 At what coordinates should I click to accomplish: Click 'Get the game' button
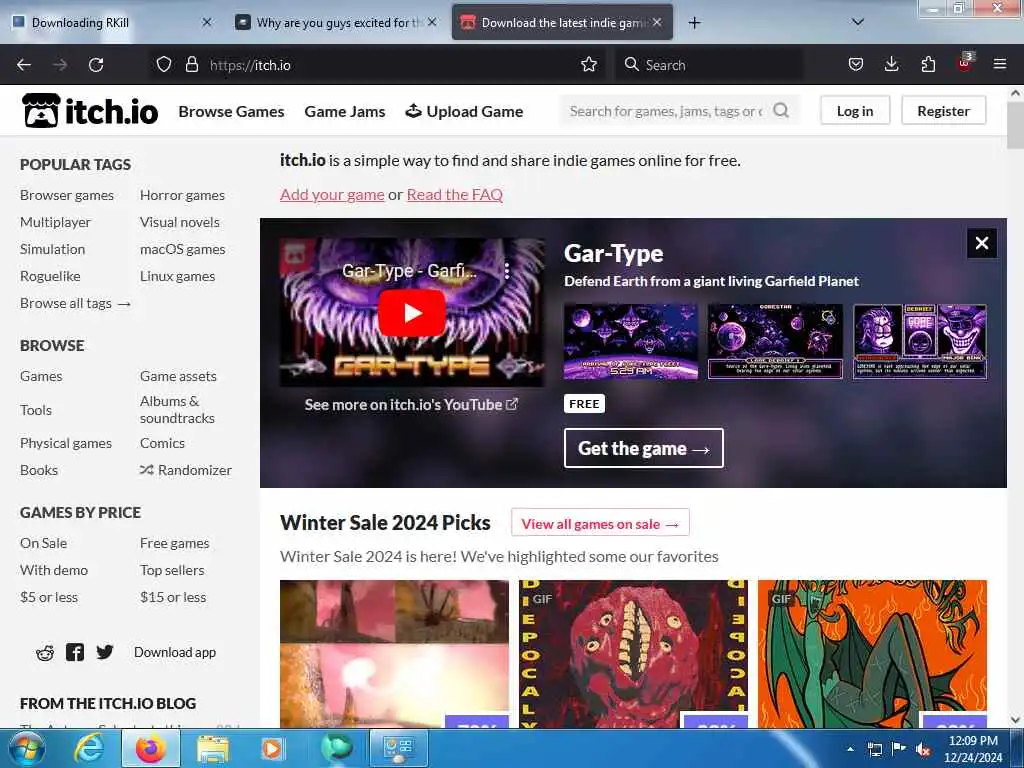coord(644,448)
